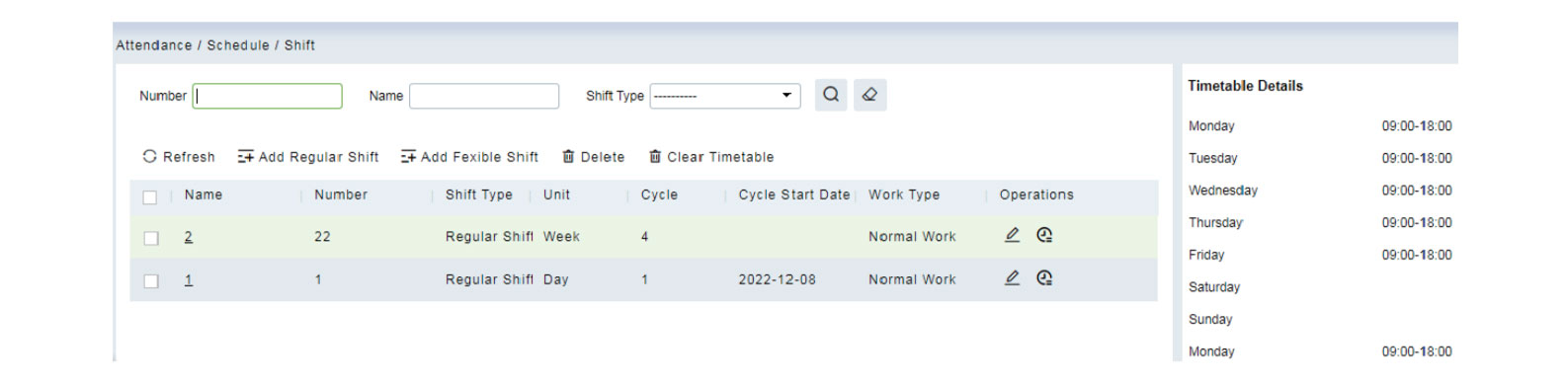Focus the Number search field
This screenshot has width=1568, height=385.
267,96
